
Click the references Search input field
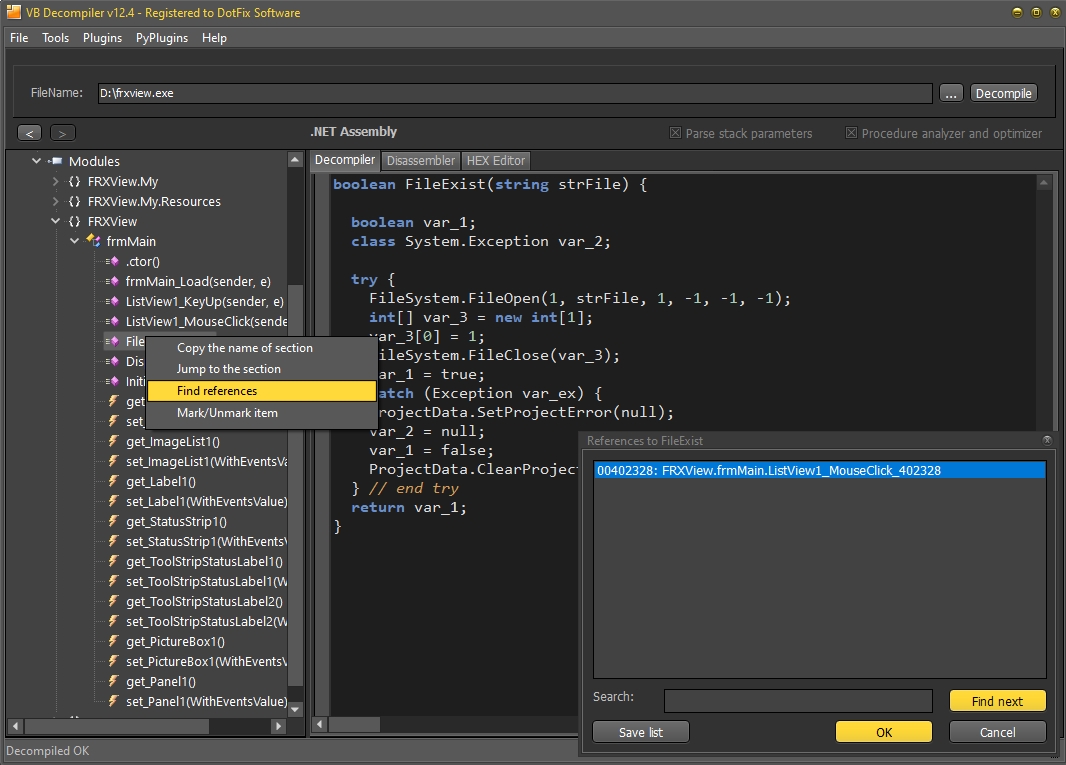tap(798, 700)
